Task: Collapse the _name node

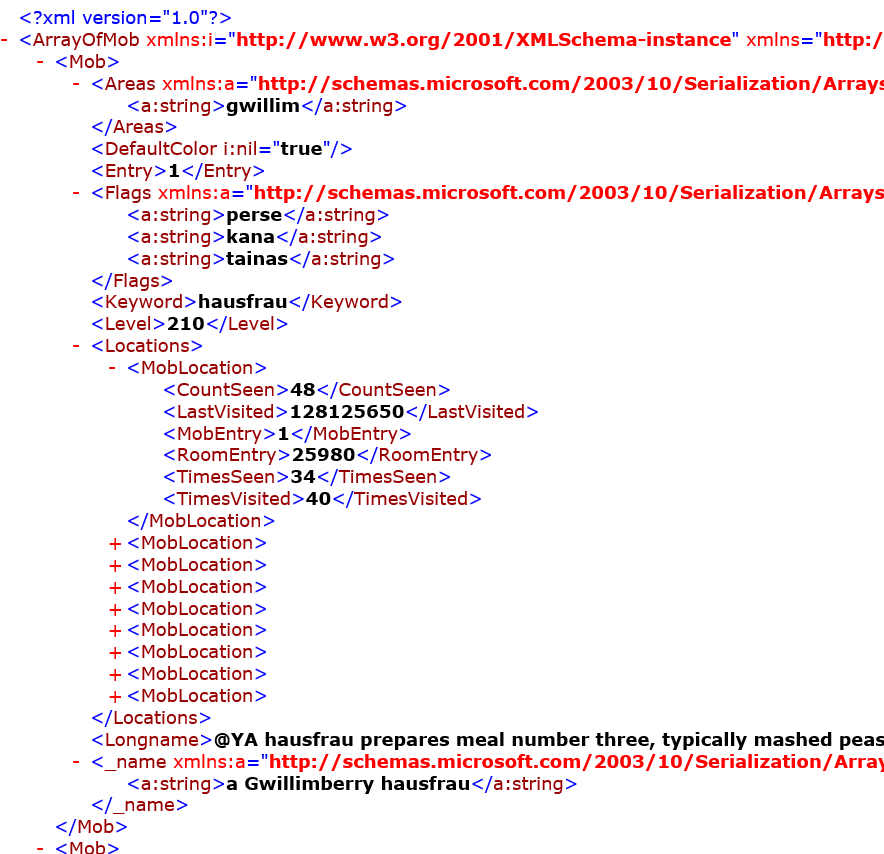Action: coord(76,762)
